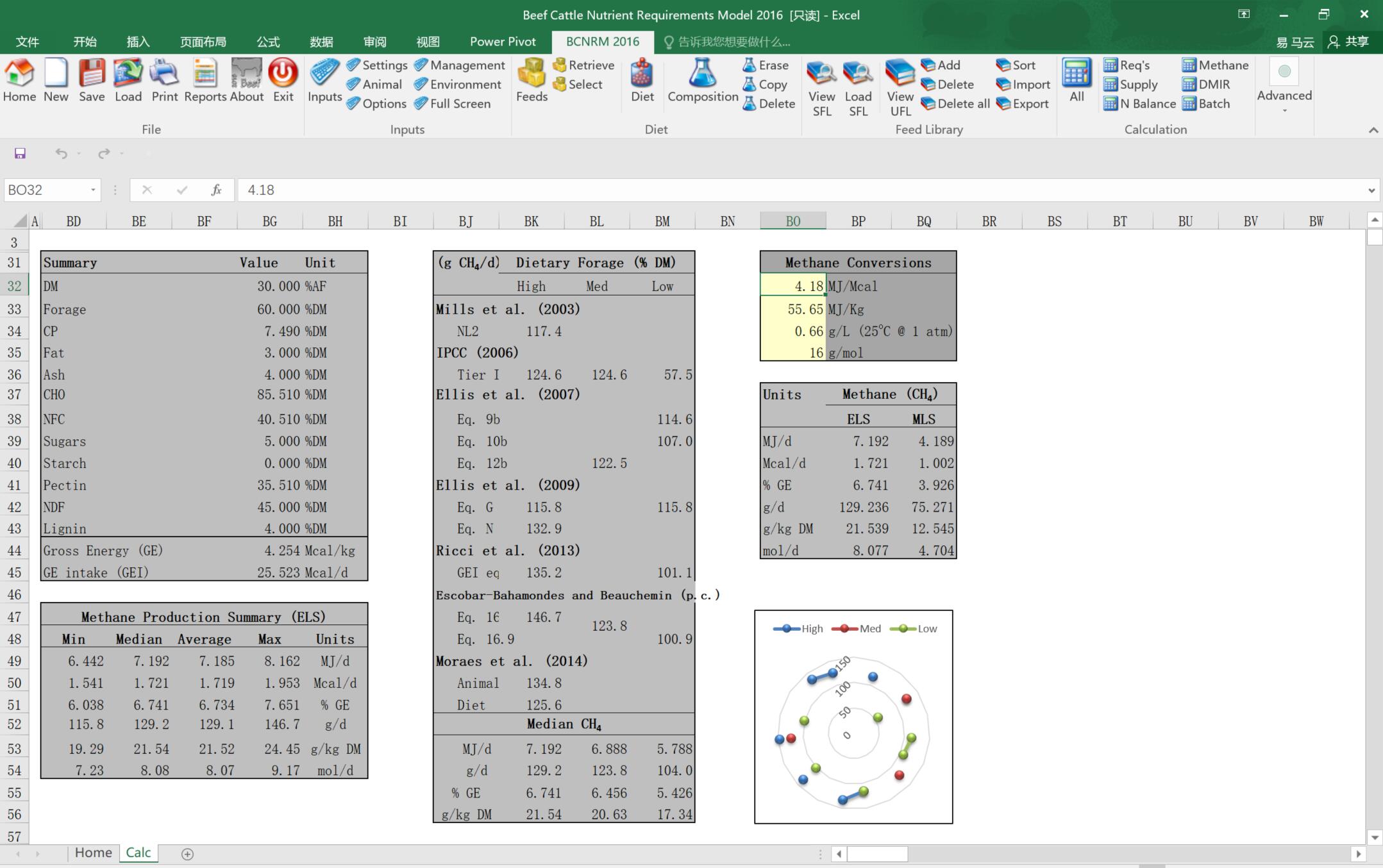Click Delete all in Feed Library
The height and width of the screenshot is (868, 1383).
point(955,103)
